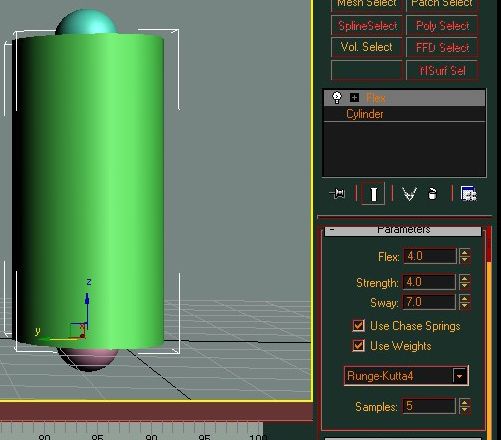Disable Use Chase Springs checkbox
501x440 pixels.
pyautogui.click(x=358, y=326)
